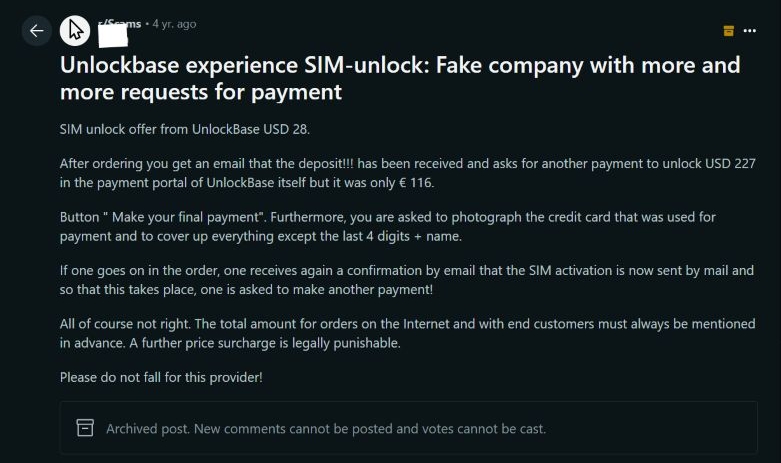Click the yellow archived box icon
This screenshot has width=781, height=463.
click(729, 31)
